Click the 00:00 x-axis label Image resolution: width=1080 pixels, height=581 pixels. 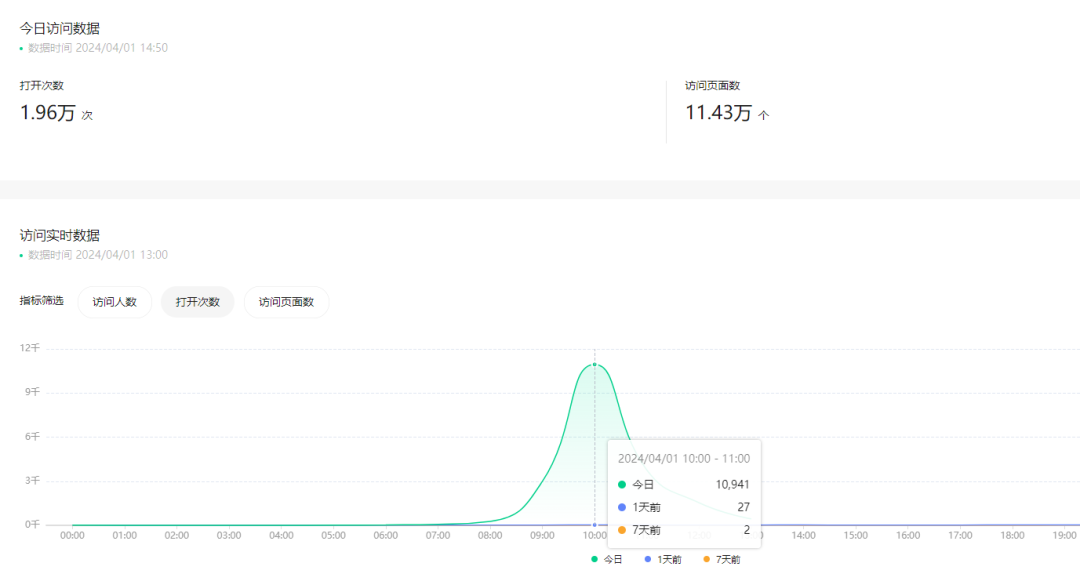(72, 536)
